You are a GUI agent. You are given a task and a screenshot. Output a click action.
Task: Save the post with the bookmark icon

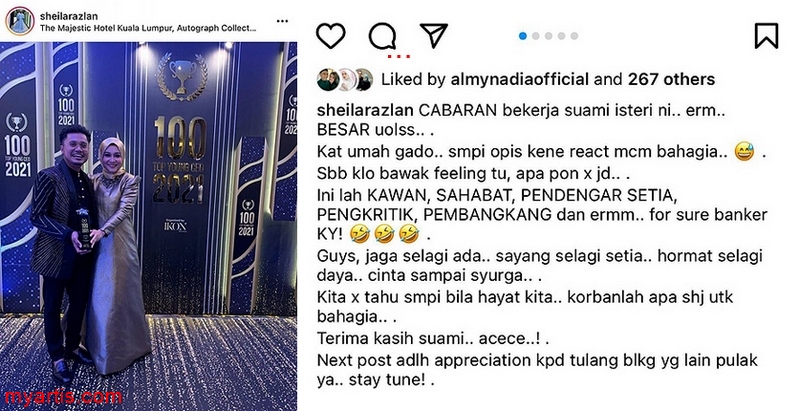[766, 36]
